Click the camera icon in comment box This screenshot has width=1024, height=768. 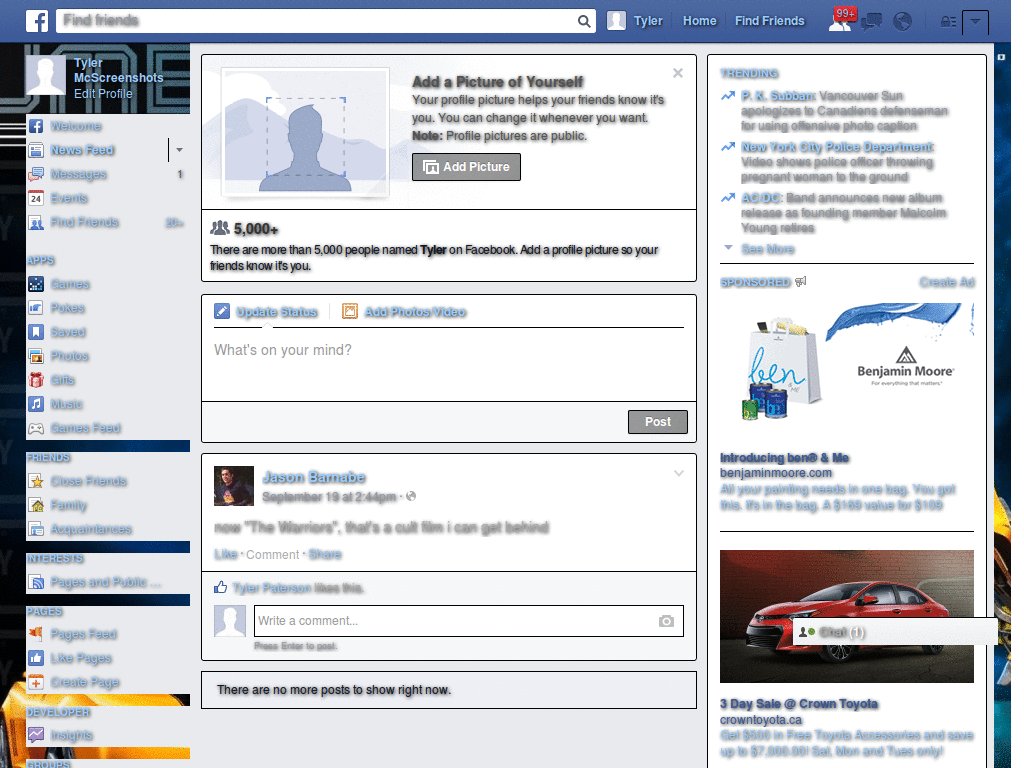click(x=666, y=621)
